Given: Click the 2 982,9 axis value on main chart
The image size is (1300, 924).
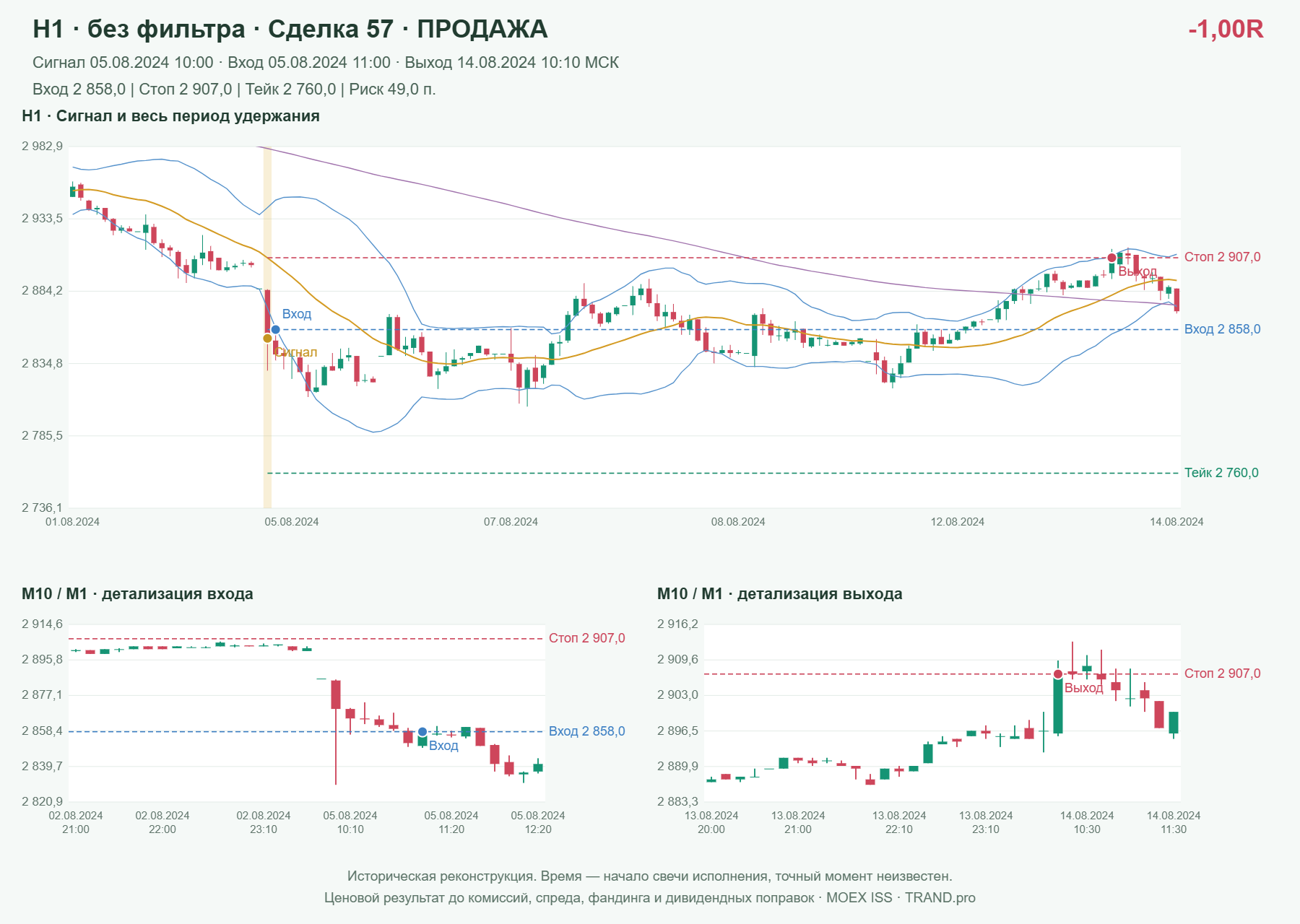Looking at the screenshot, I should point(42,146).
